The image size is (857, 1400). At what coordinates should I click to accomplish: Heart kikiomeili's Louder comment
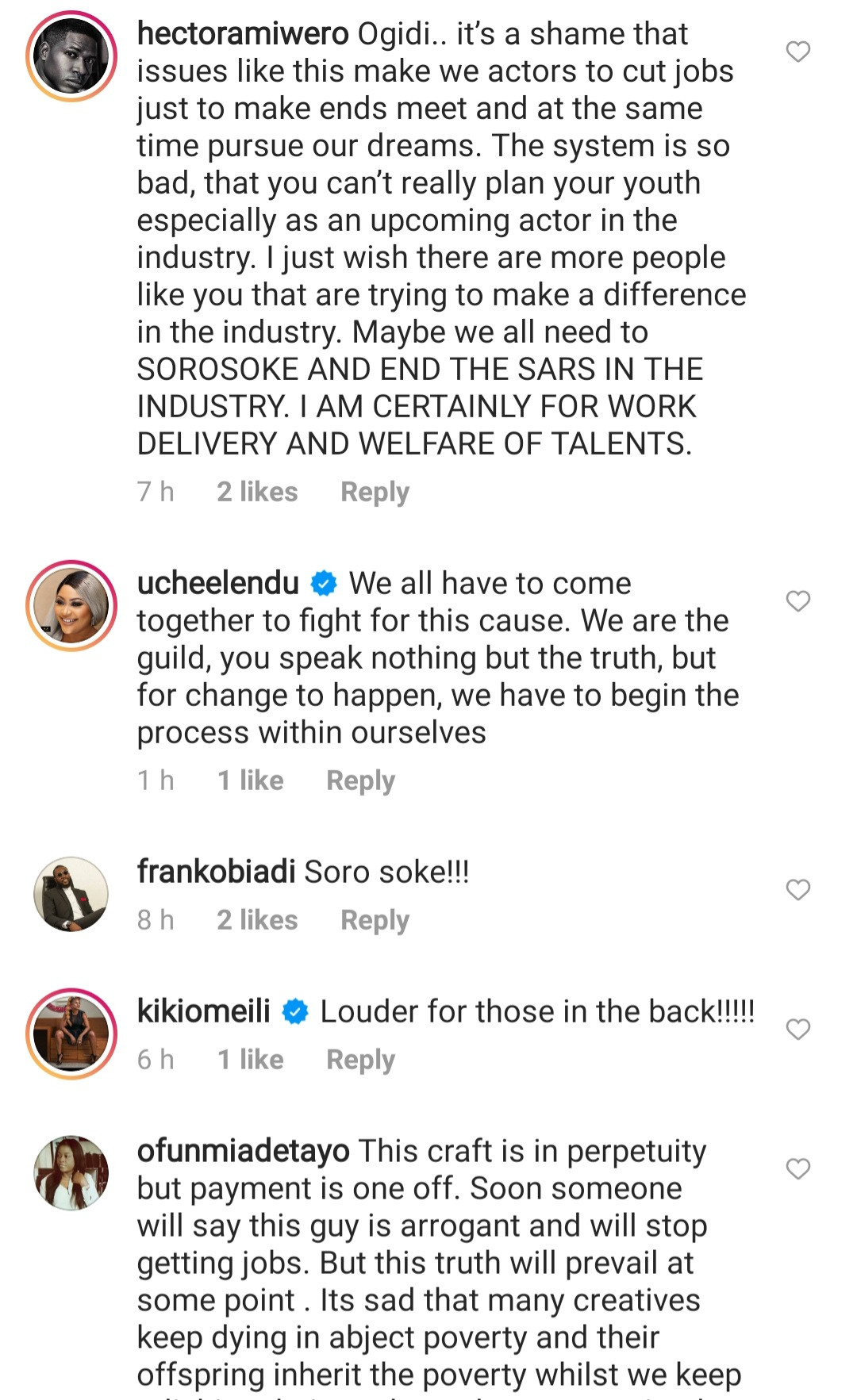tap(797, 1030)
